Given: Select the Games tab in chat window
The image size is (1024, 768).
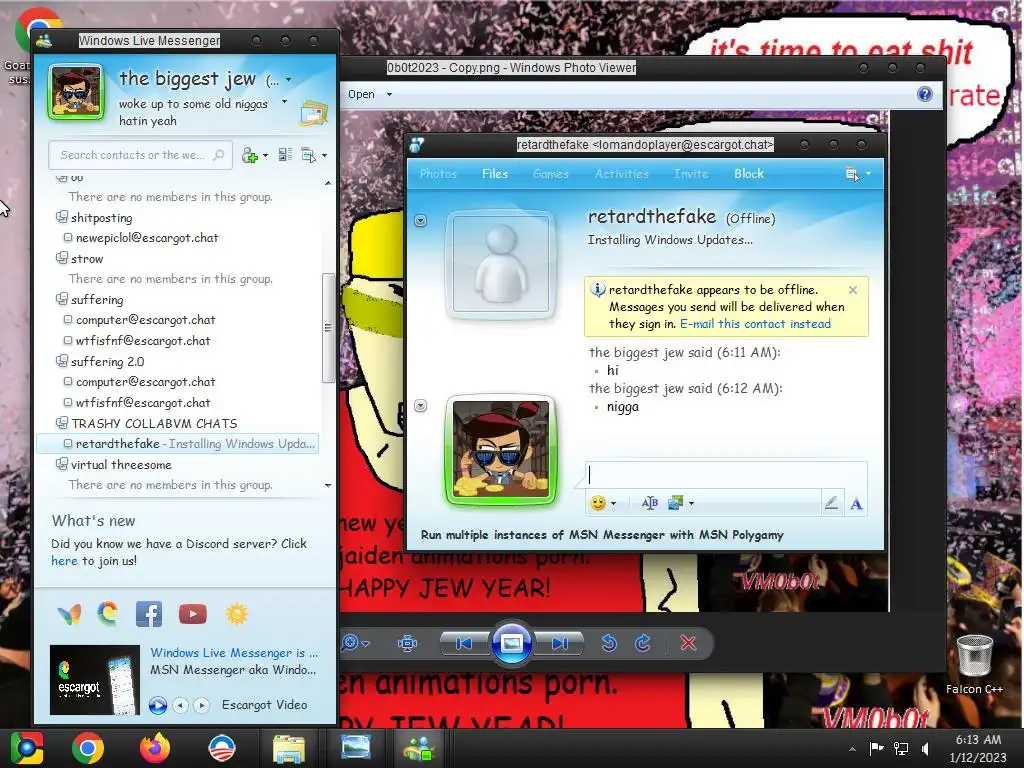Looking at the screenshot, I should pos(551,174).
